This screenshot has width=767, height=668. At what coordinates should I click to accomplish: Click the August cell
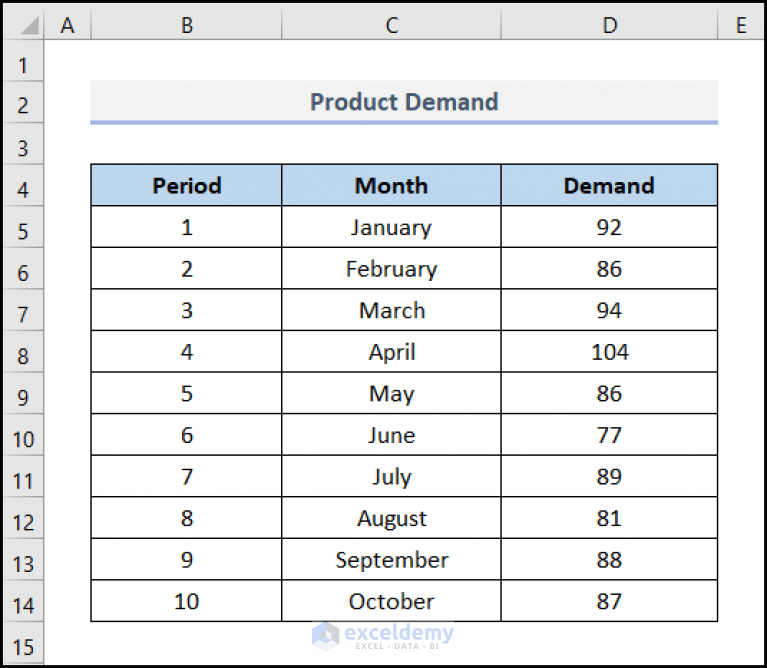(391, 518)
